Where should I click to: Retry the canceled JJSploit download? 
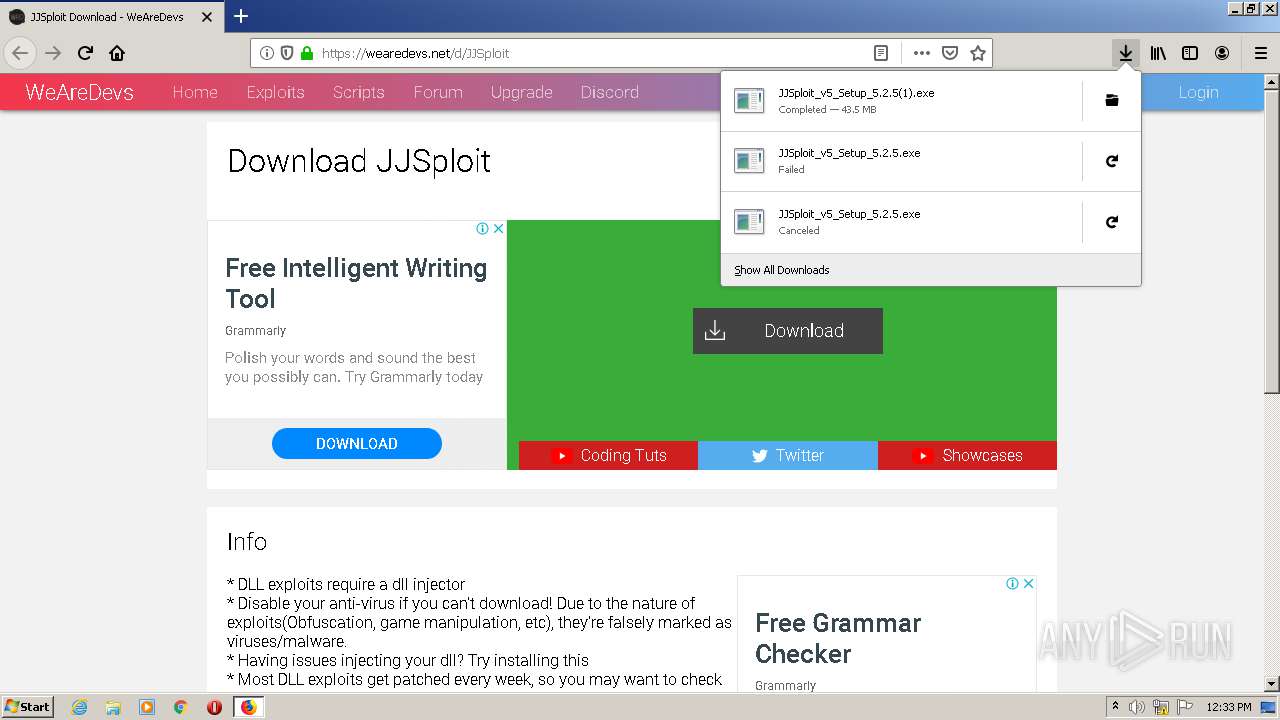click(x=1111, y=222)
